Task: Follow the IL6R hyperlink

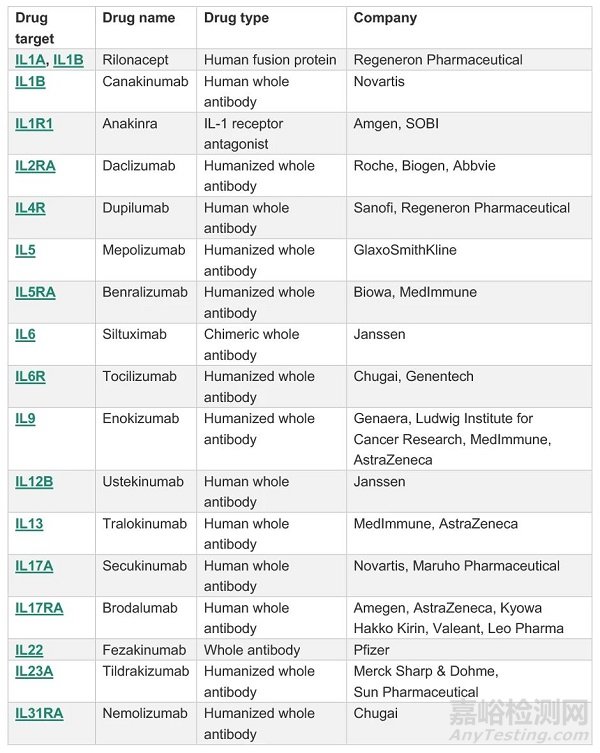Action: tap(30, 376)
